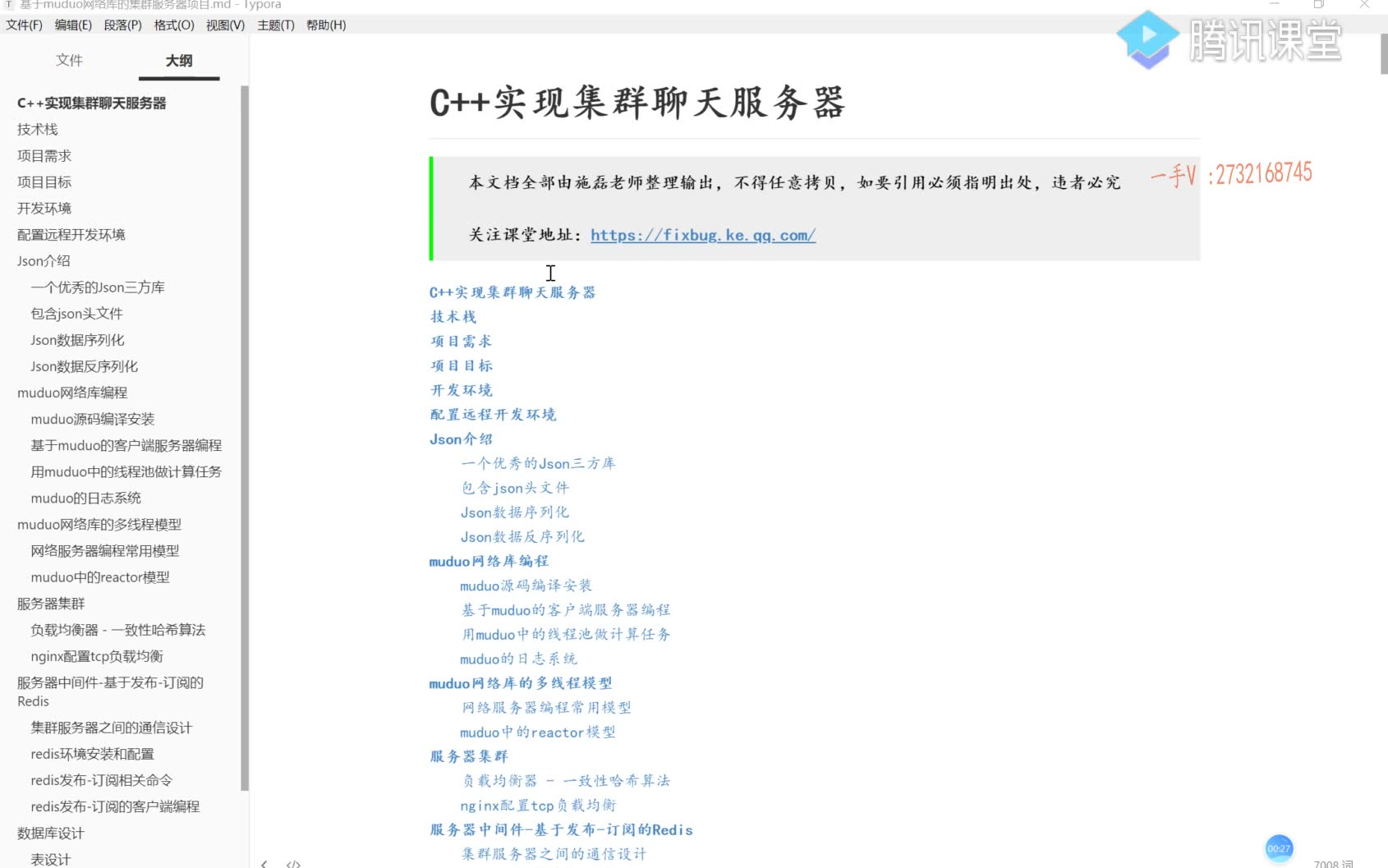
Task: Open 段落(P) menu
Action: tap(123, 25)
